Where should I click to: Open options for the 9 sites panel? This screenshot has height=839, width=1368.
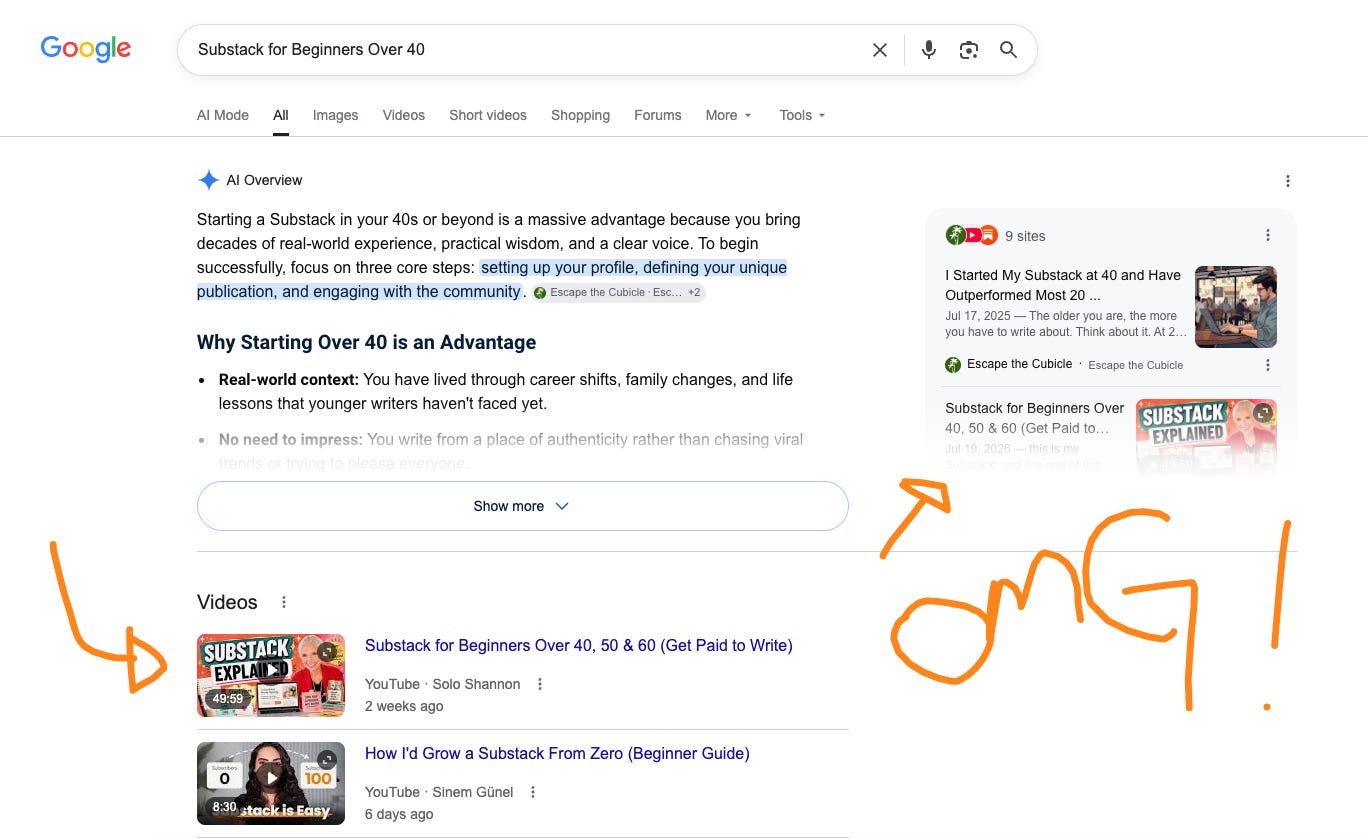tap(1268, 235)
